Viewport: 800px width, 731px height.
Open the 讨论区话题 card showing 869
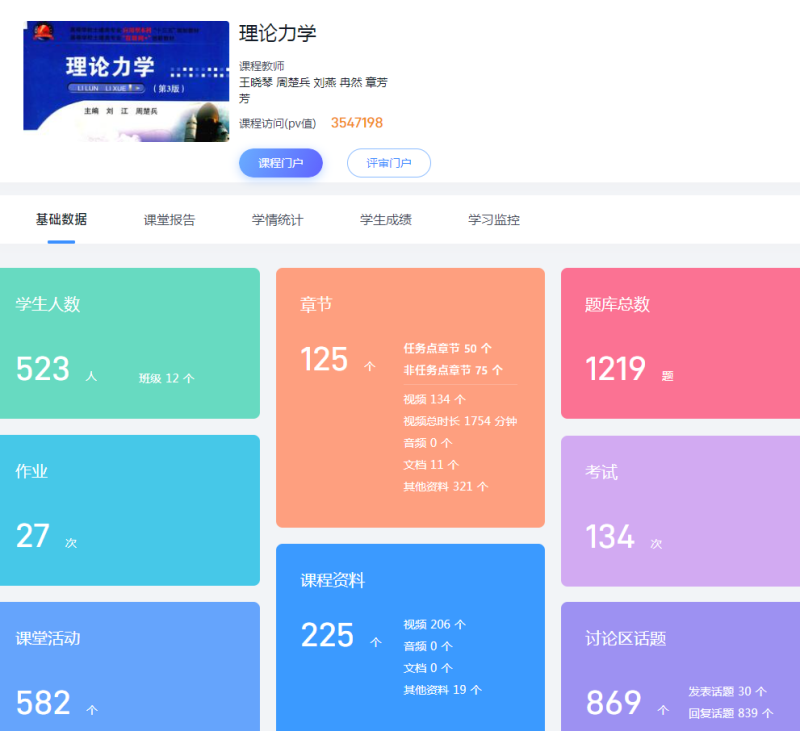pyautogui.click(x=613, y=703)
